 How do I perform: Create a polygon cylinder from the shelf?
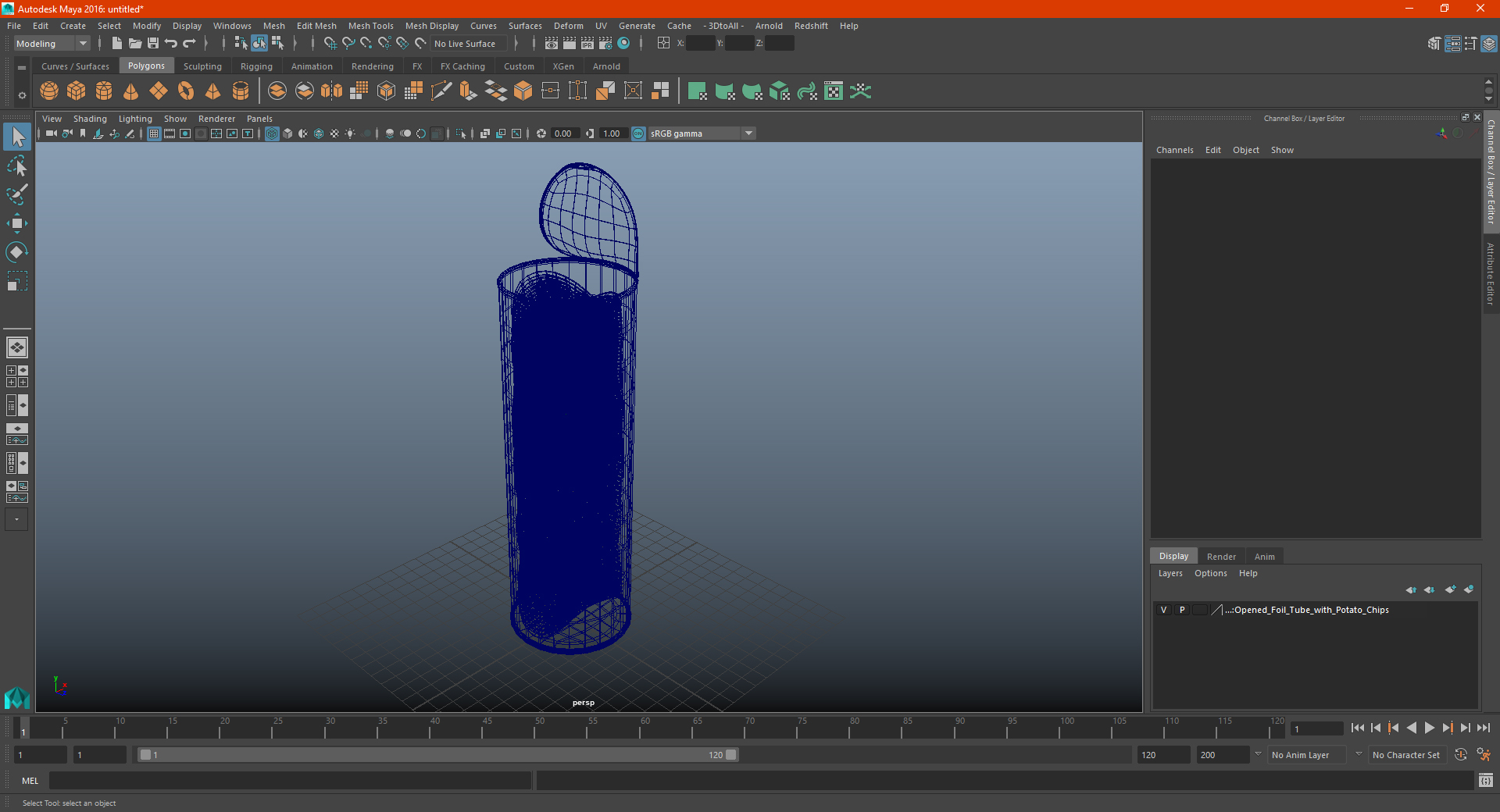click(104, 91)
